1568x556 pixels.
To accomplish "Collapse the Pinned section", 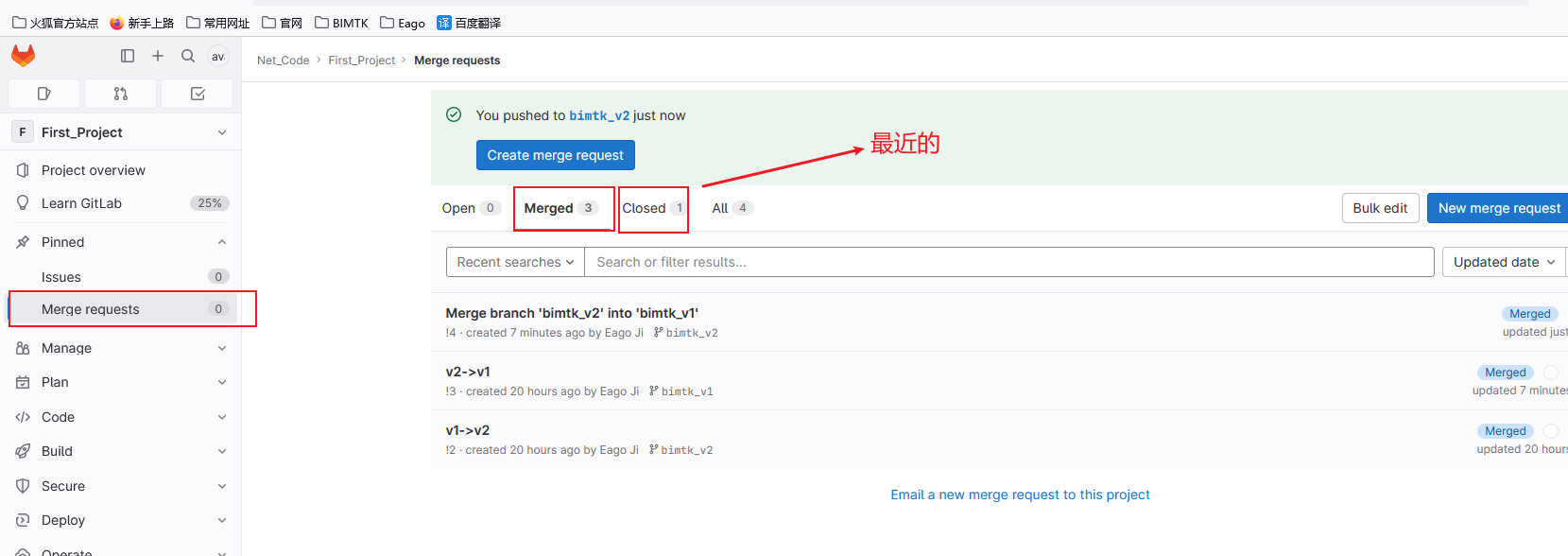I will pos(221,242).
